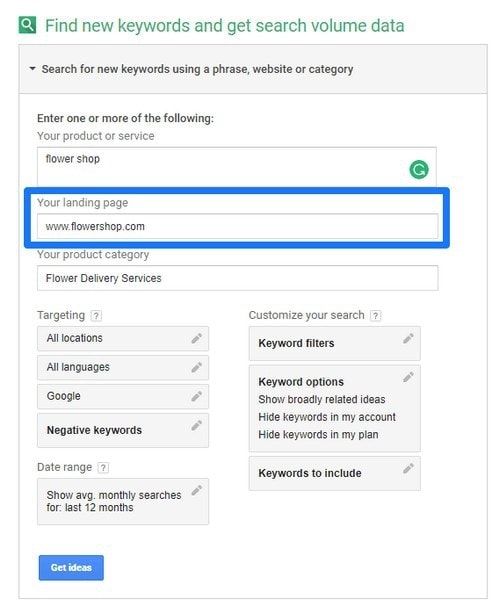500x607 pixels.
Task: Click the landing page URL field
Action: (238, 226)
